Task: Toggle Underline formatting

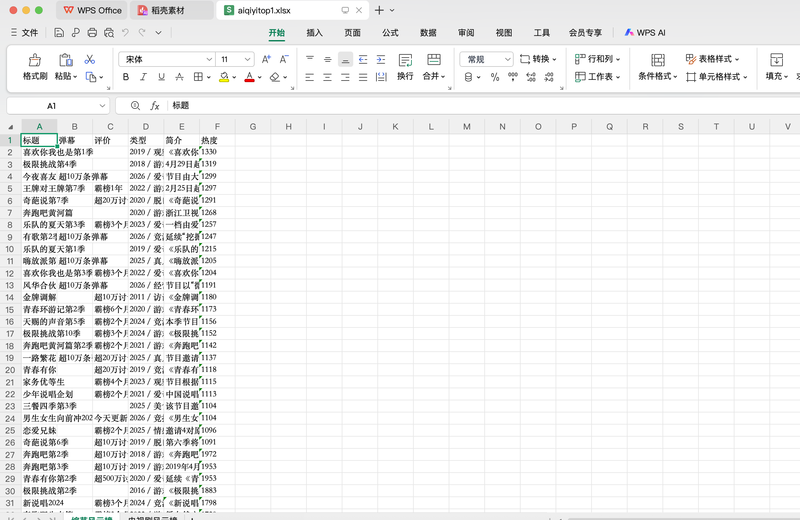Action: click(161, 77)
